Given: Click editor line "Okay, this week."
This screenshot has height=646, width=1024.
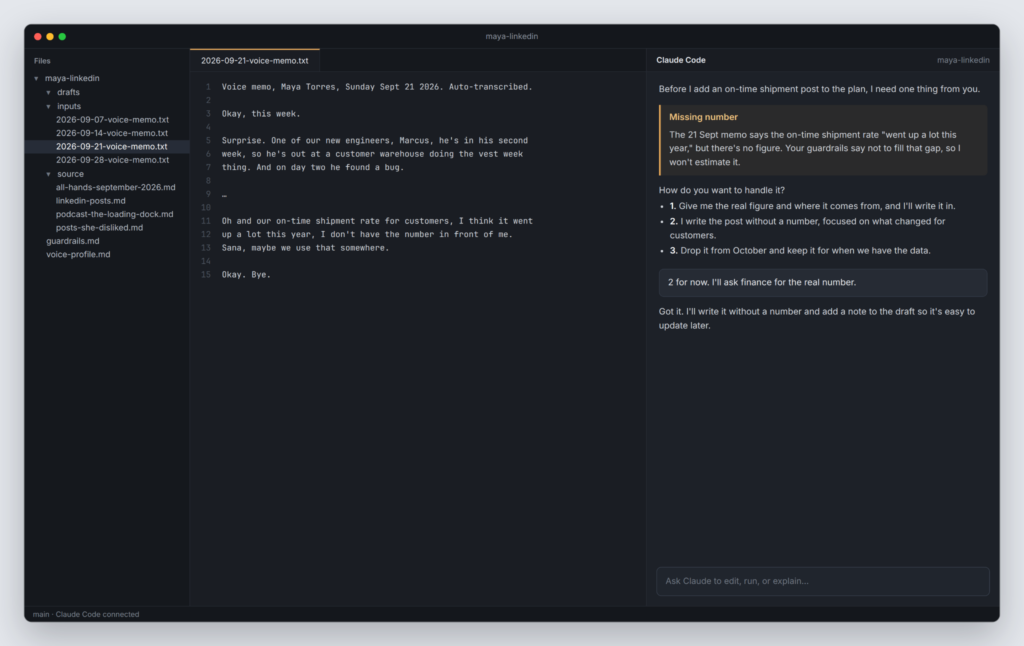Looking at the screenshot, I should [x=261, y=114].
